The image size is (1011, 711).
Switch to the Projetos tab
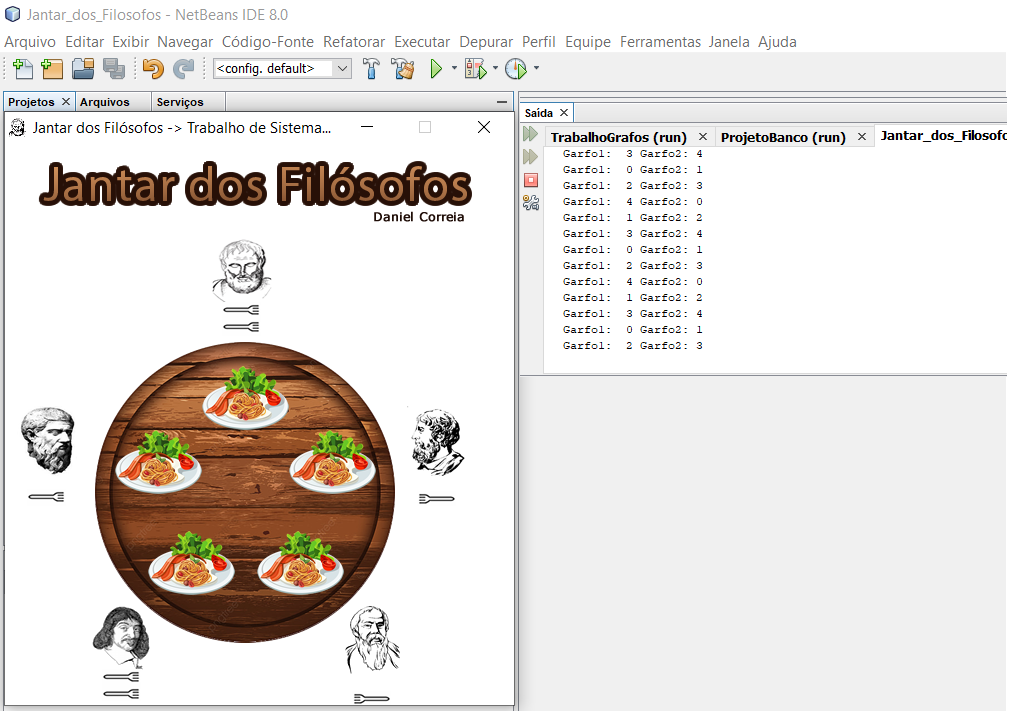click(x=32, y=102)
